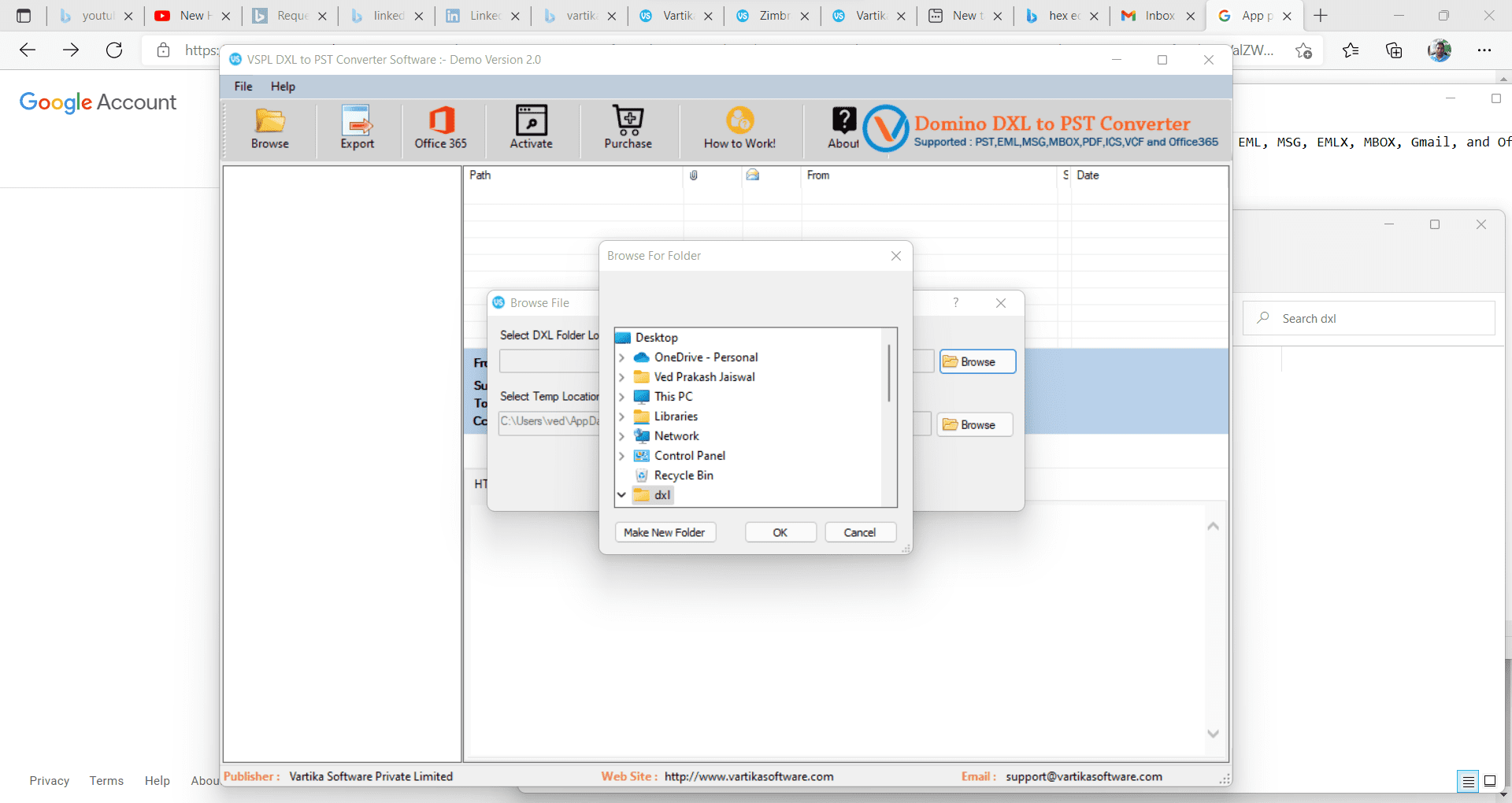Open browser settings and more menu
1512x803 pixels.
click(1484, 50)
